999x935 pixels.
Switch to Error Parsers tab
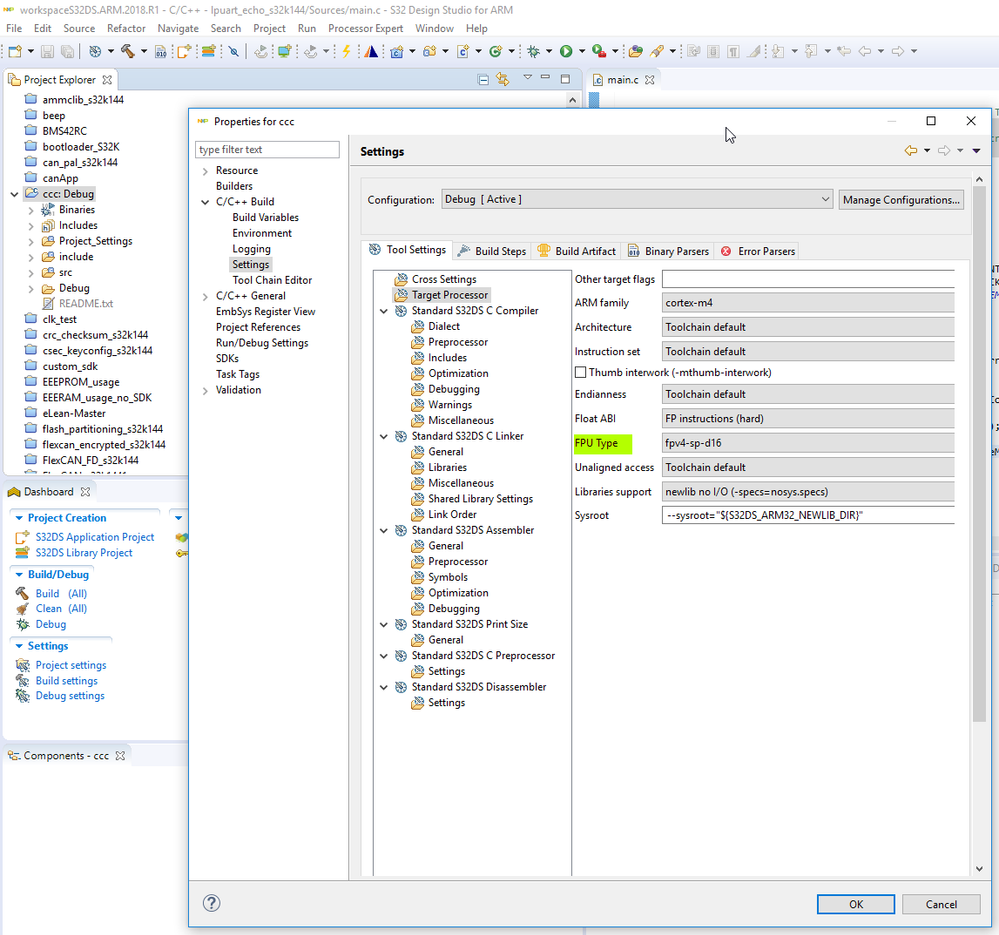pyautogui.click(x=758, y=251)
